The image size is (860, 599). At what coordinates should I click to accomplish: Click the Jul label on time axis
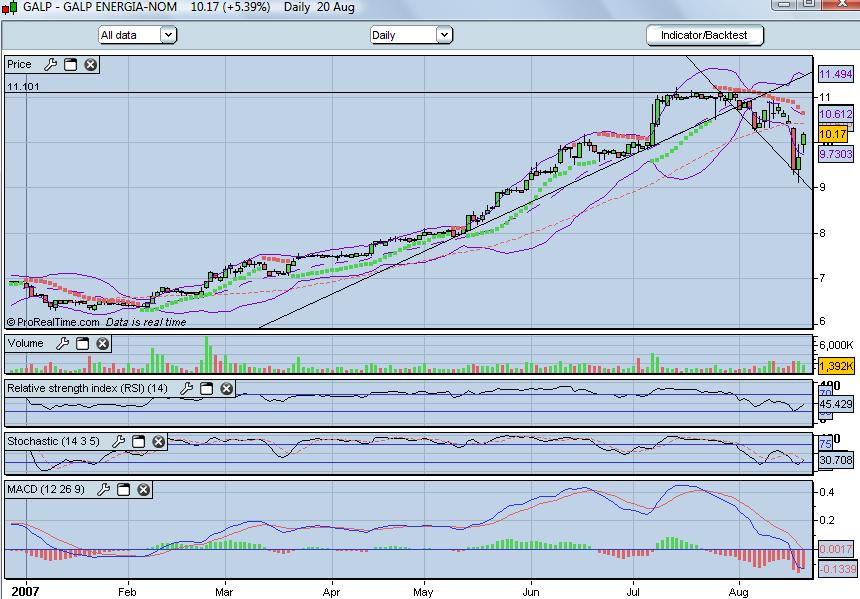point(633,592)
